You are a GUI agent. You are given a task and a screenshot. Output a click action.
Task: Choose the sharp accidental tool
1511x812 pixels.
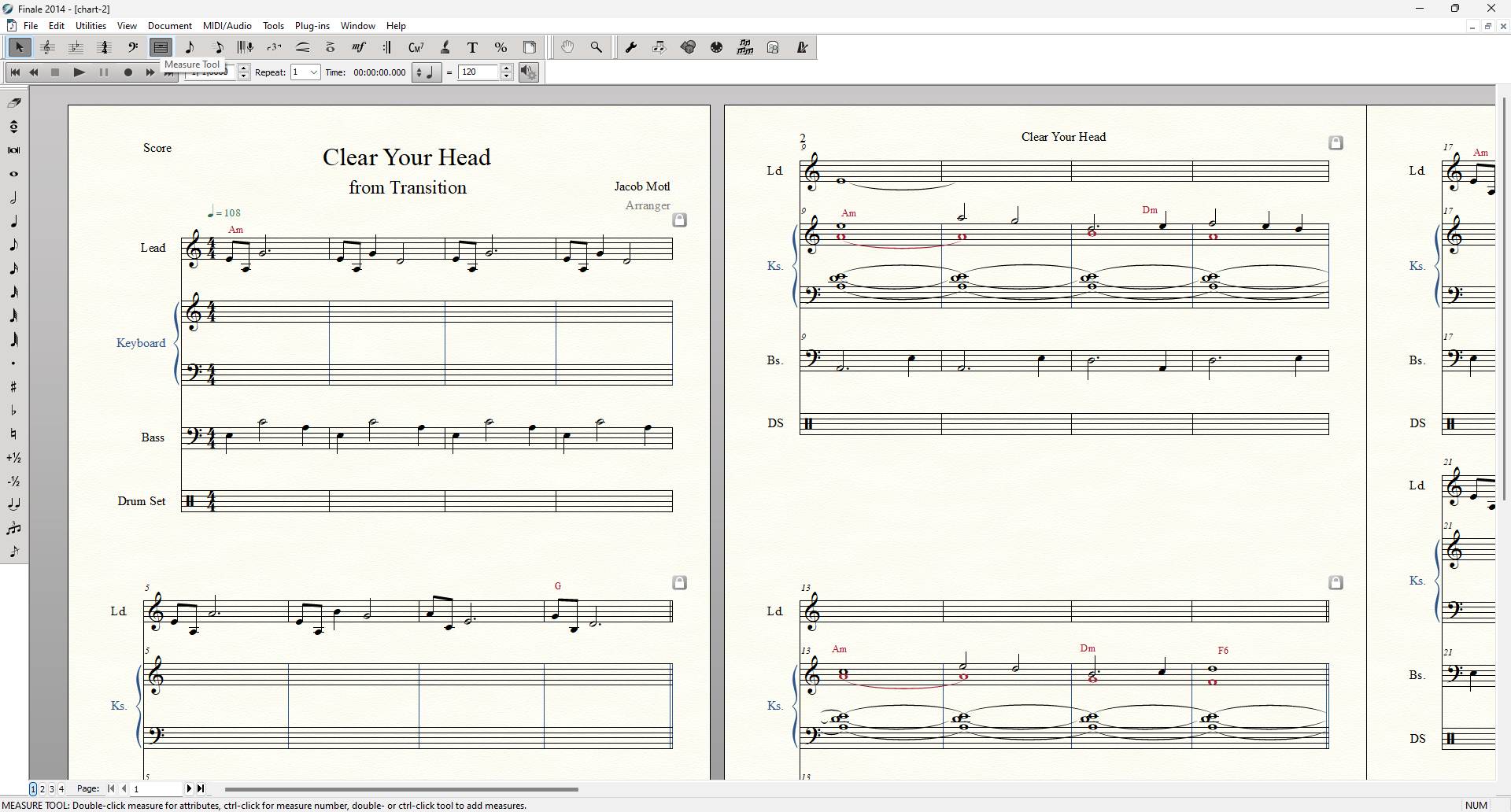(x=14, y=386)
